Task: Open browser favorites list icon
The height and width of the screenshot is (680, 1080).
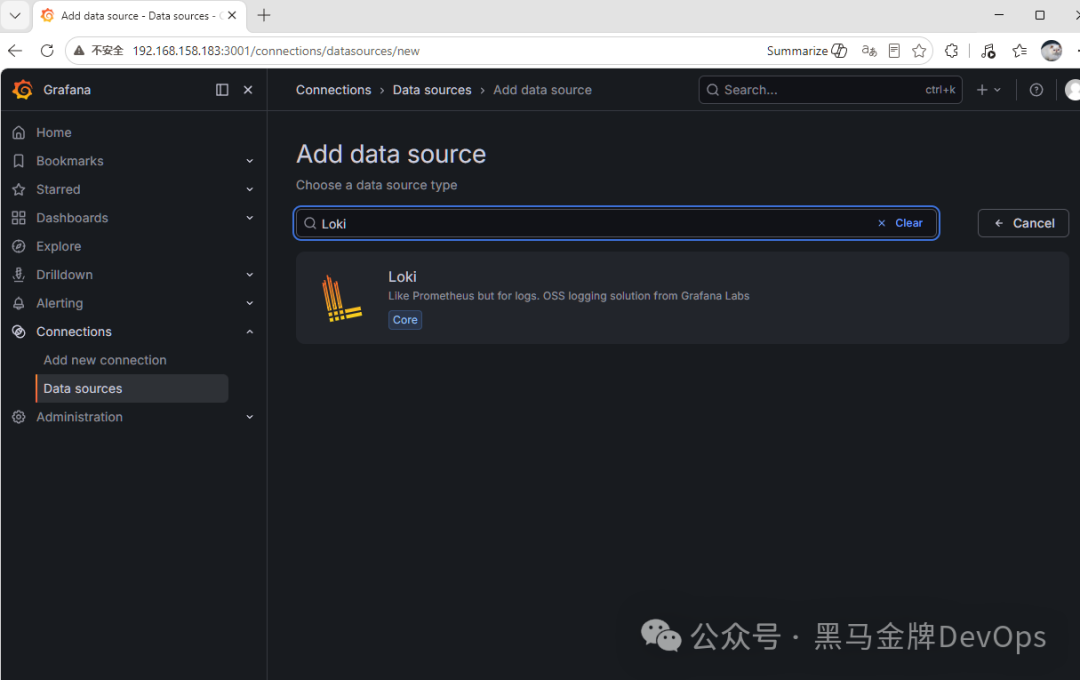Action: 1019,51
